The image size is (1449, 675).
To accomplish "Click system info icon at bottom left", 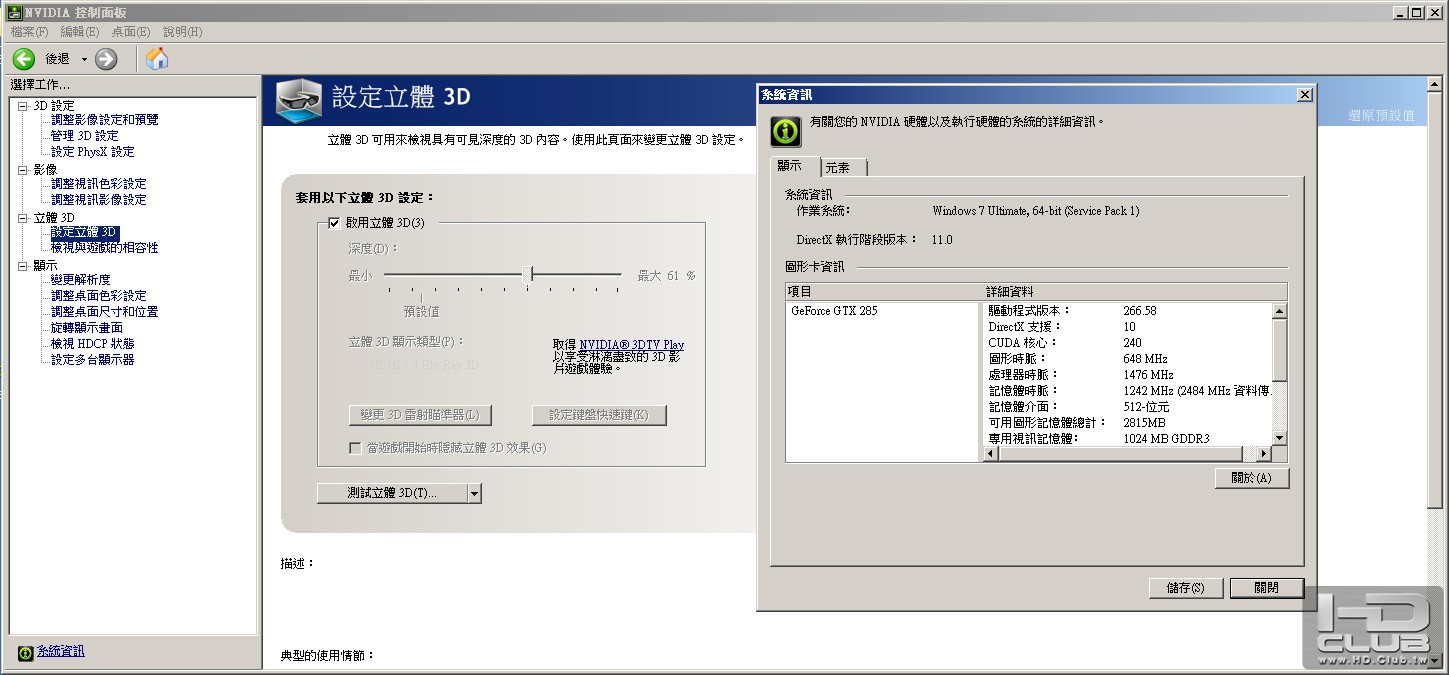I will pyautogui.click(x=25, y=652).
